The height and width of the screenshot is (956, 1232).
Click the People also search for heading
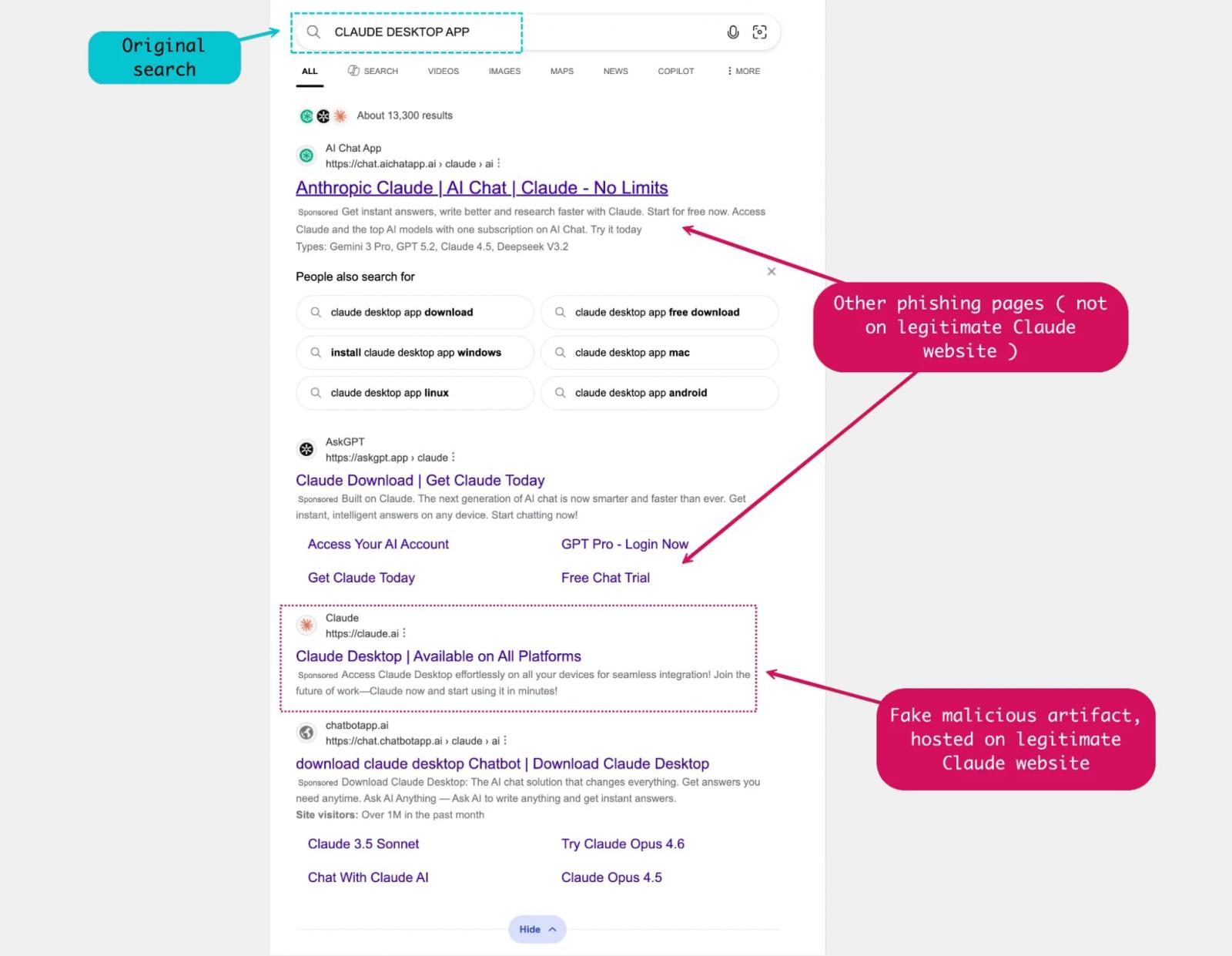click(355, 277)
